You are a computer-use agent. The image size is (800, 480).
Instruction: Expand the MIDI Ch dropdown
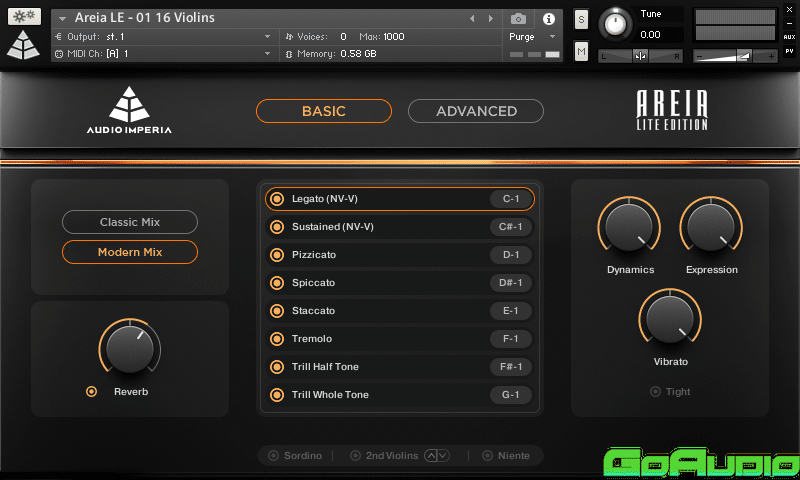(267, 53)
